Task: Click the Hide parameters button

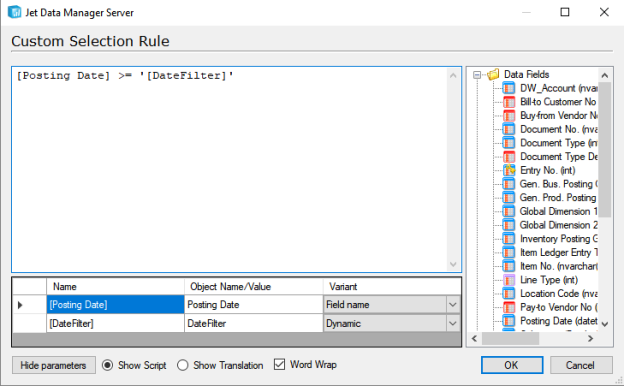Action: (54, 365)
